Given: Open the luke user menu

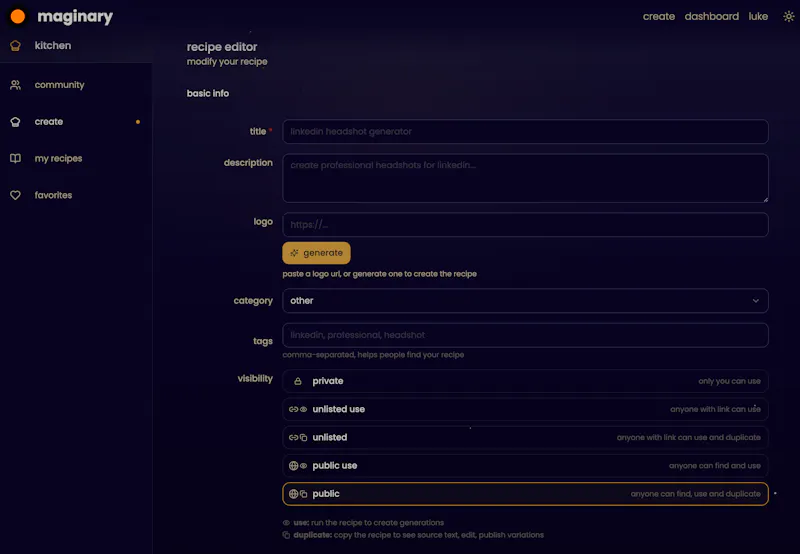Looking at the screenshot, I should tap(758, 16).
